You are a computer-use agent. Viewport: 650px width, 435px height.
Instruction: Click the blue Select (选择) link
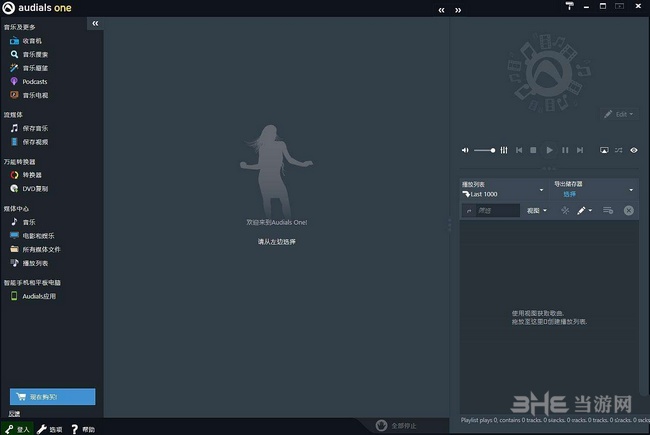pyautogui.click(x=570, y=194)
